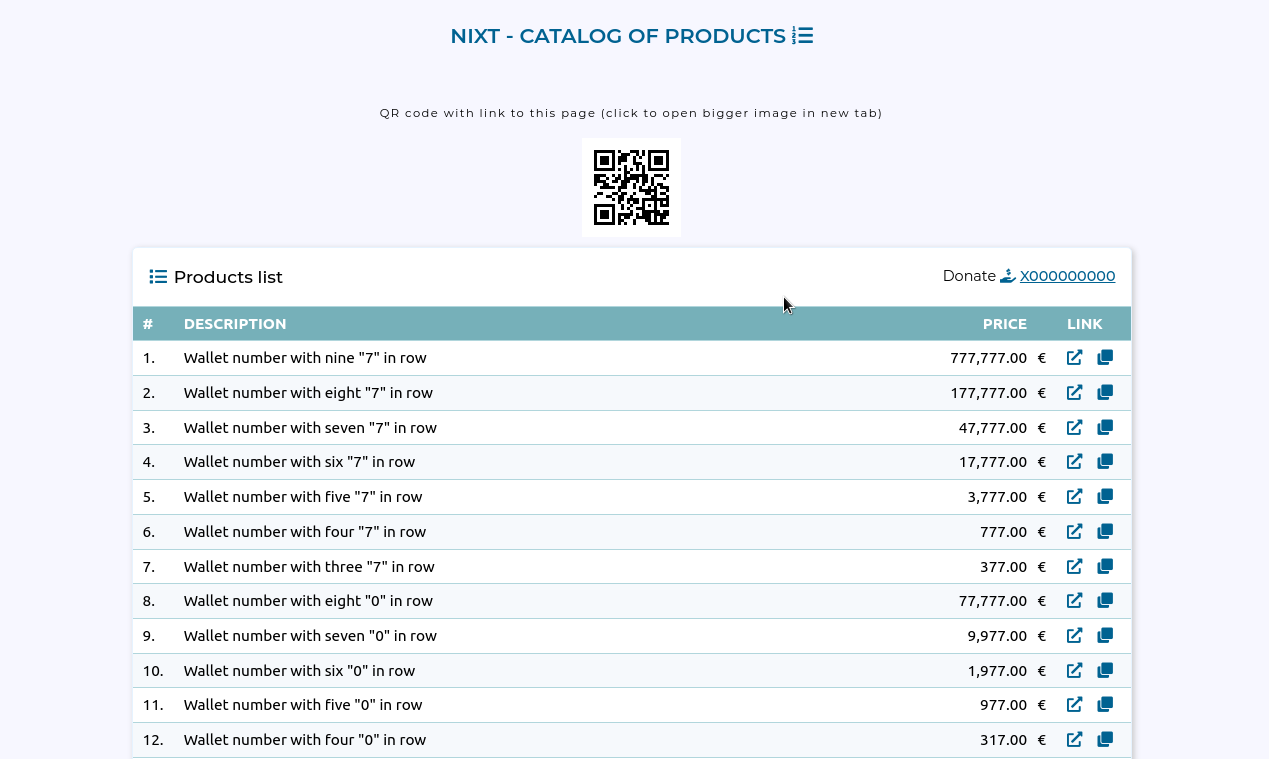Viewport: 1269px width, 759px height.
Task: Open link for wallet with nine "7"
Action: pos(1074,357)
